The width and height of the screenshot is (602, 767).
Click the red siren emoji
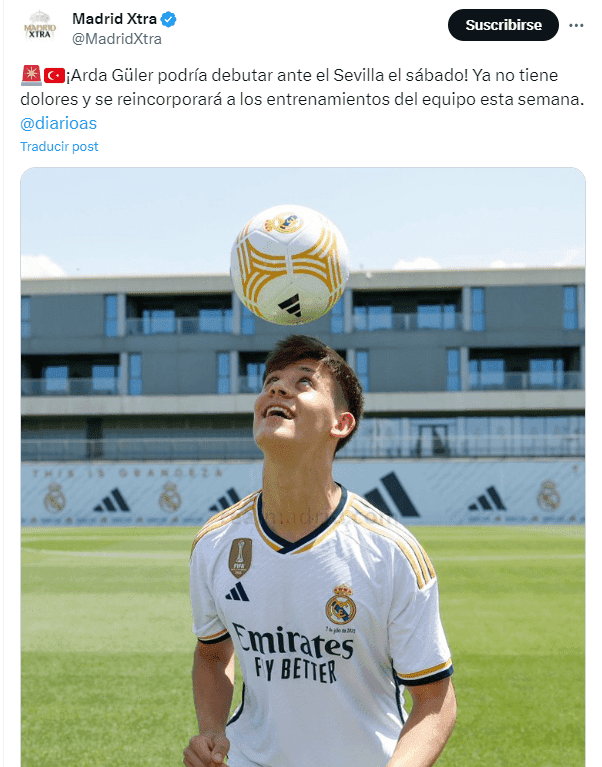[31, 75]
